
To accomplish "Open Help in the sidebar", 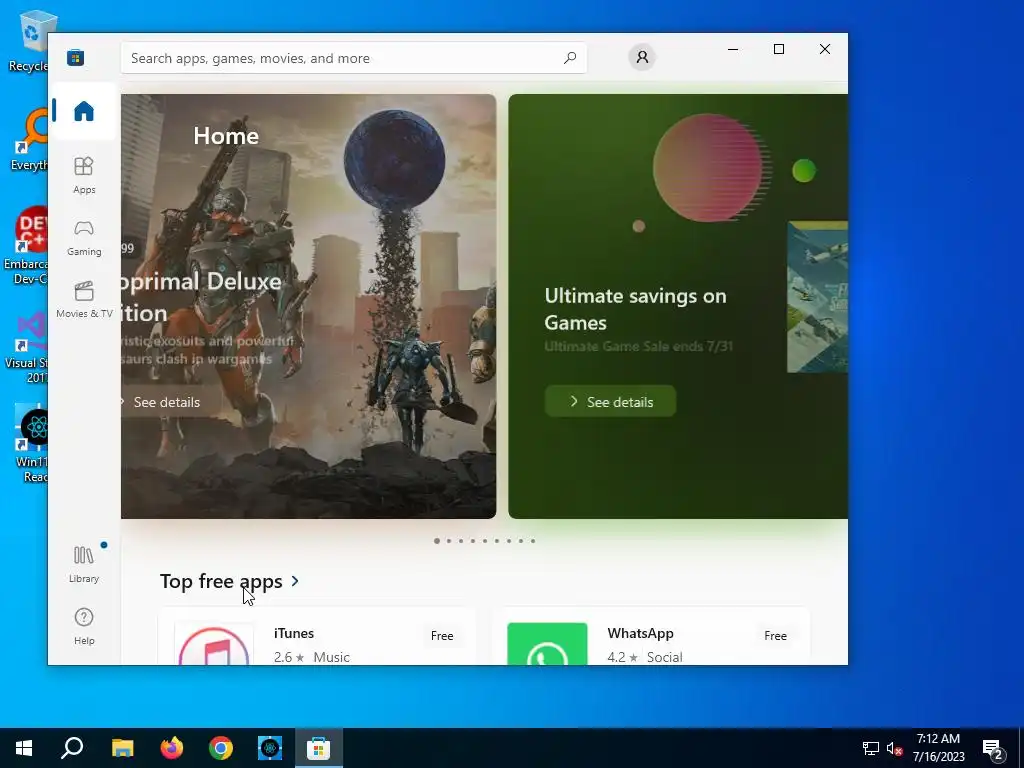I will pos(84,626).
